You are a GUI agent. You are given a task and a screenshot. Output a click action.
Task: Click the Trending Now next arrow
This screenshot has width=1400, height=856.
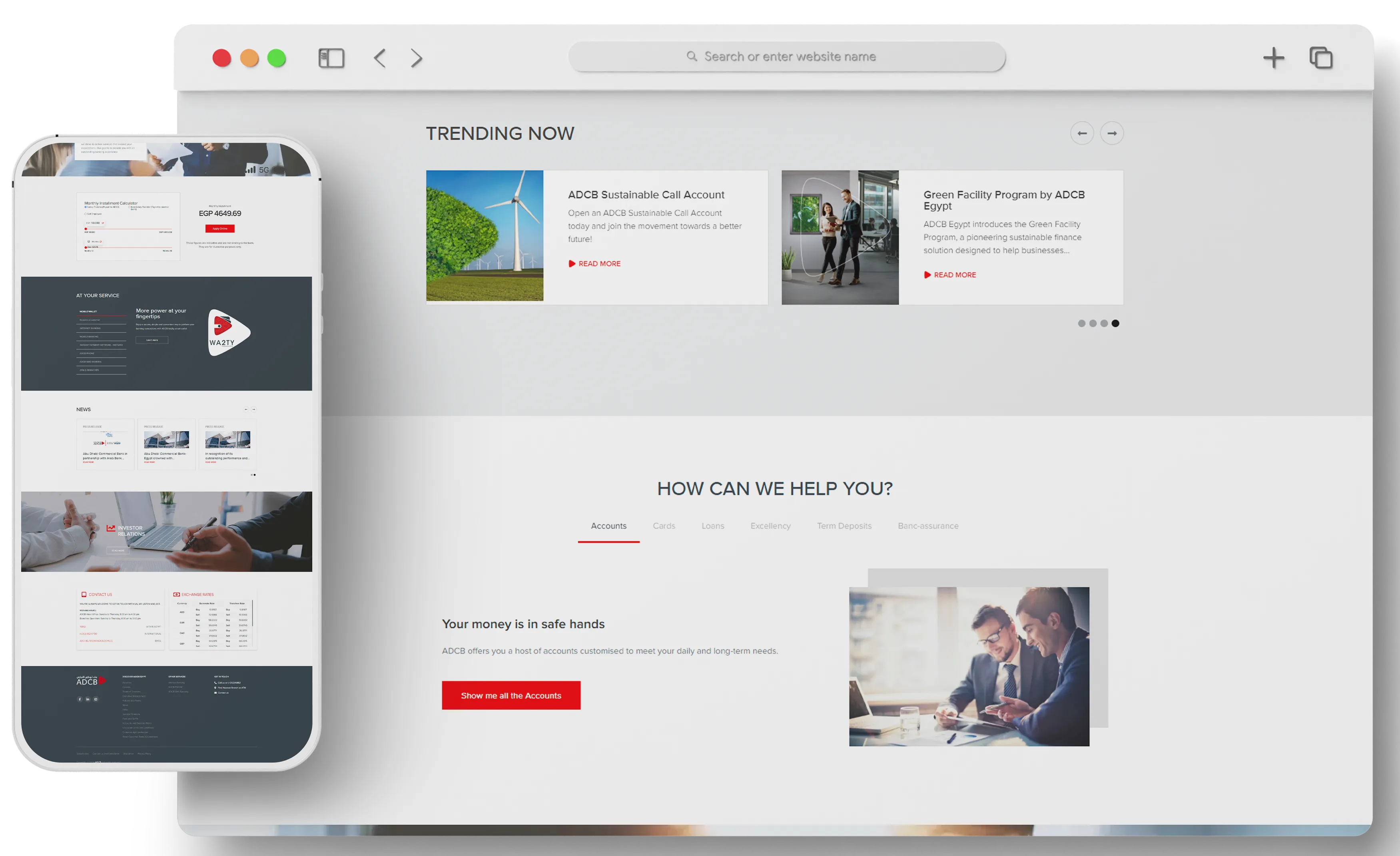click(1112, 133)
